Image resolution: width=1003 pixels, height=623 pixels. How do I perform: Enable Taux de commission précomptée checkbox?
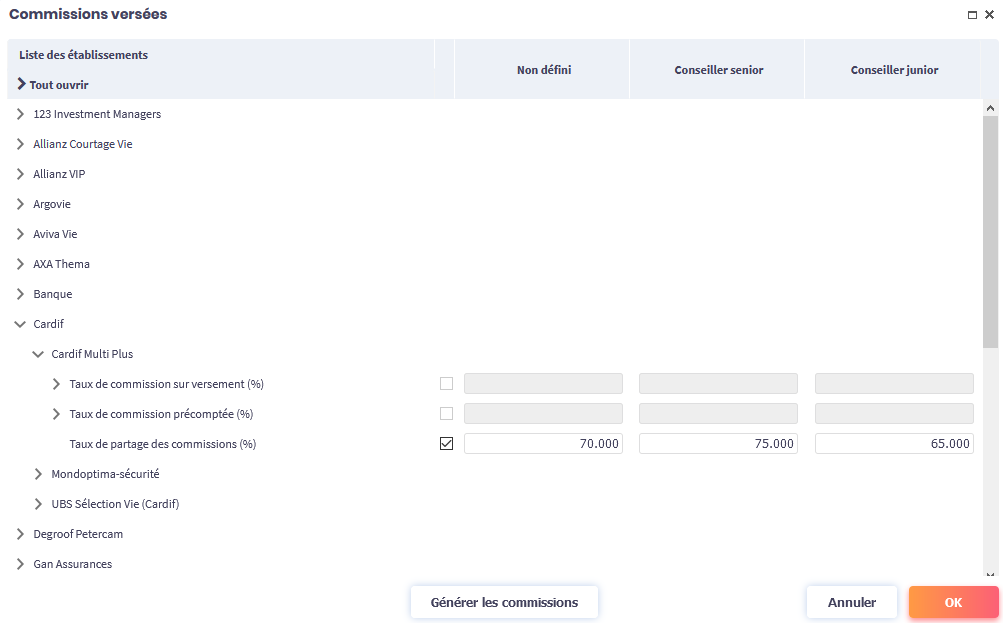[446, 414]
